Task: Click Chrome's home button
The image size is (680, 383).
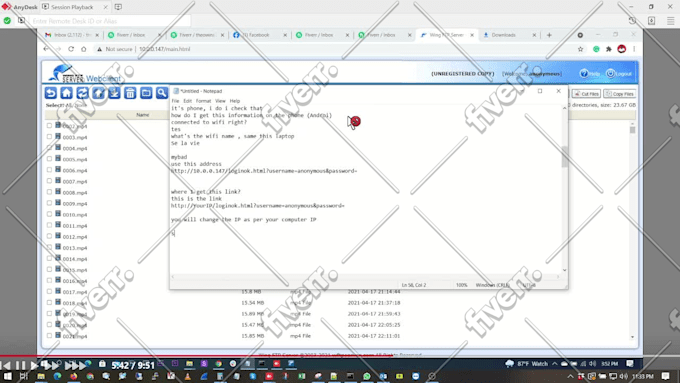Action: coord(84,49)
